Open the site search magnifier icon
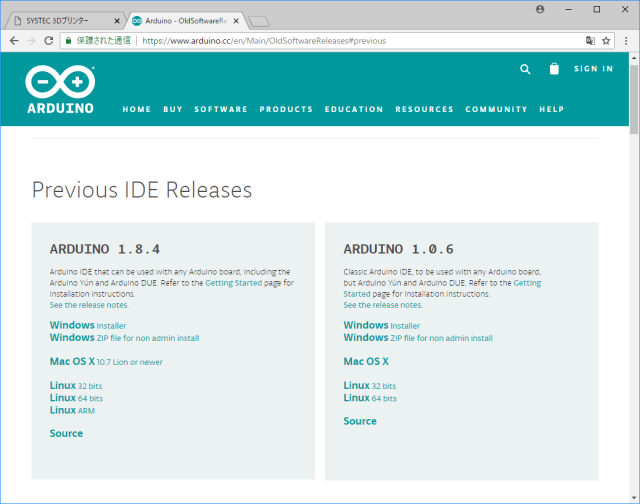Image resolution: width=640 pixels, height=504 pixels. pos(525,69)
